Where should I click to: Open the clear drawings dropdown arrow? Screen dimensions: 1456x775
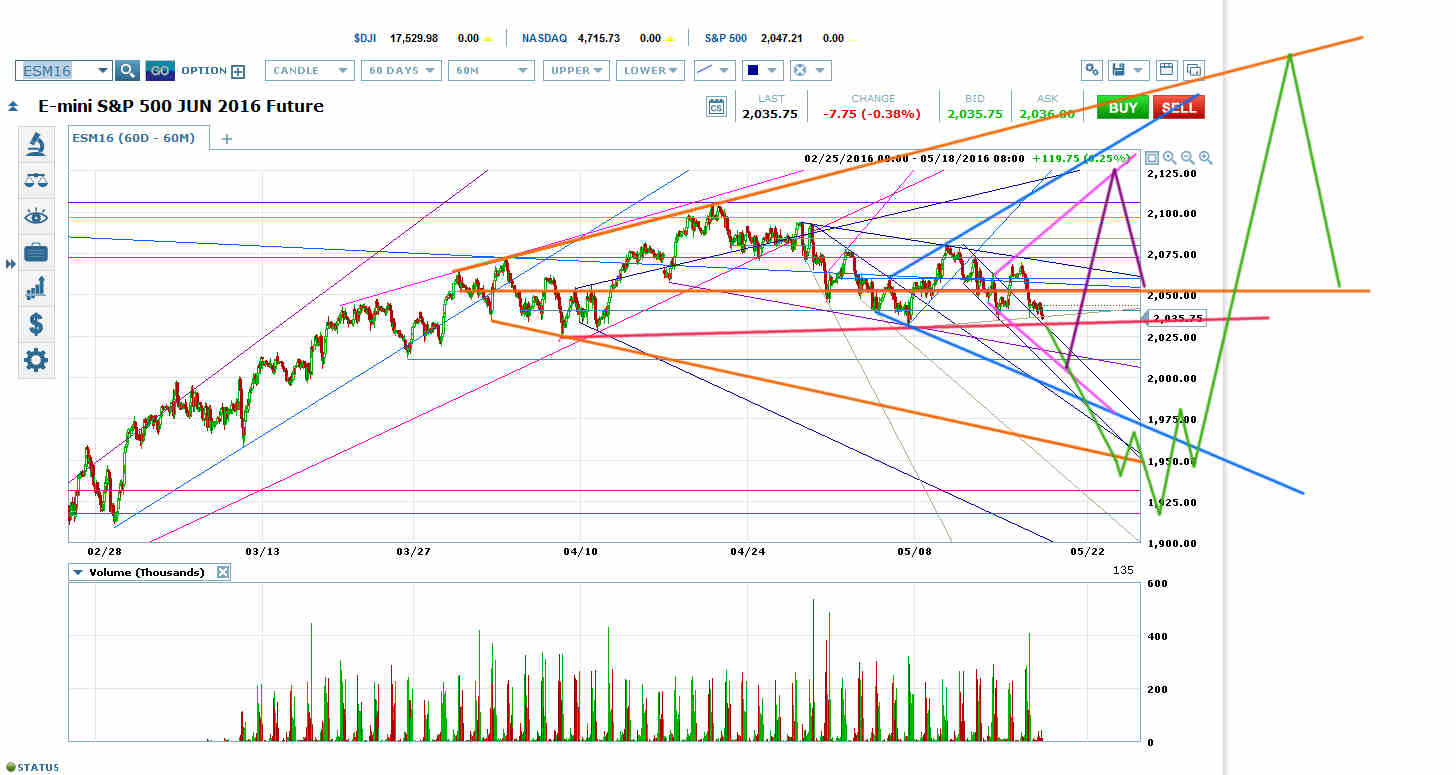[820, 70]
